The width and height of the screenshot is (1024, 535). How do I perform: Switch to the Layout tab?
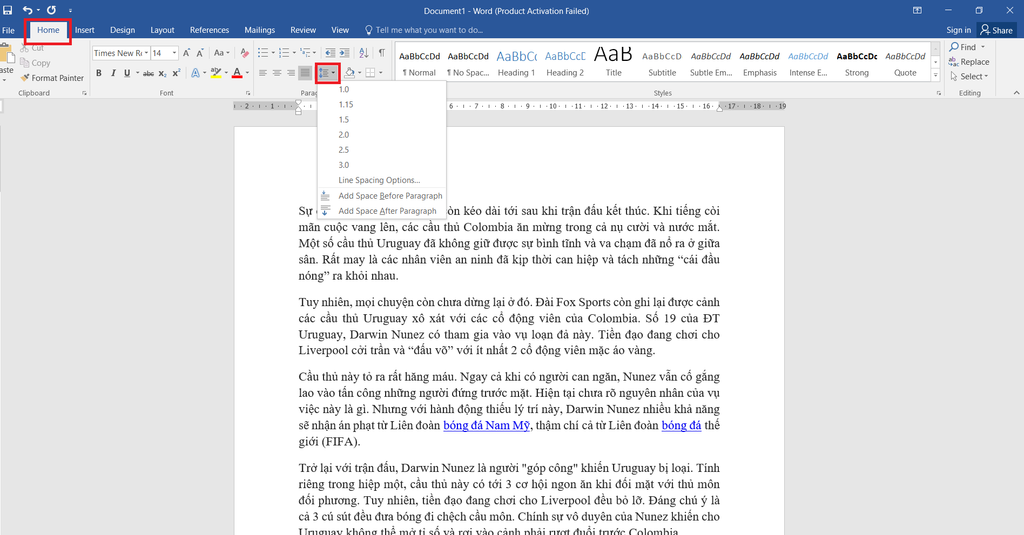[x=162, y=30]
